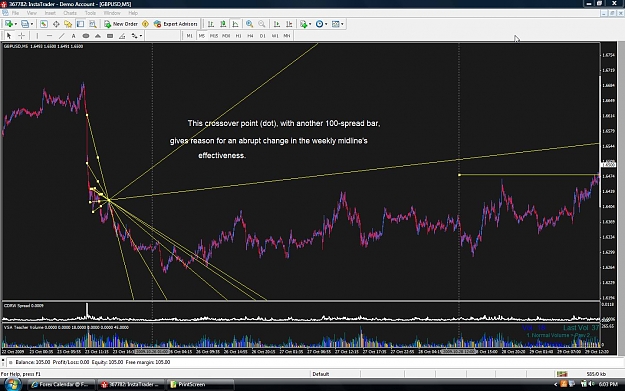Toggle the Market Watch window
The width and height of the screenshot is (625, 391).
click(43, 24)
